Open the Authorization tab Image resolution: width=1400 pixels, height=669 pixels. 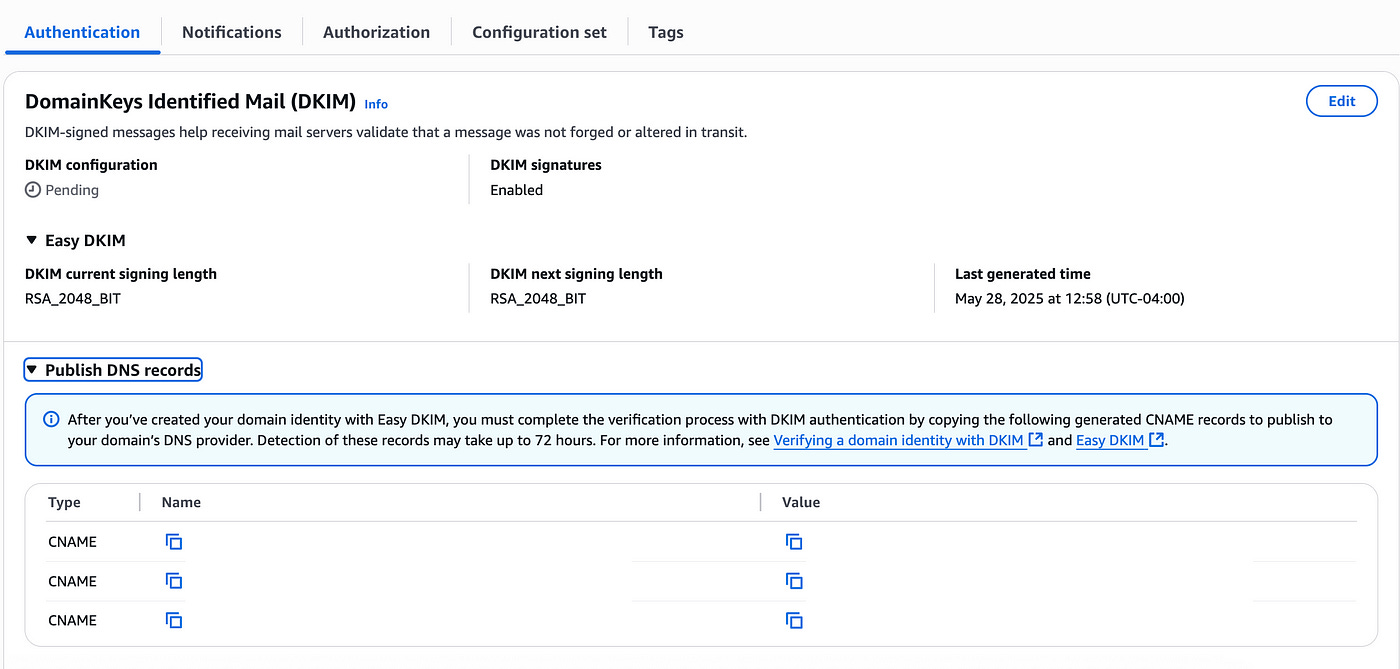coord(376,32)
